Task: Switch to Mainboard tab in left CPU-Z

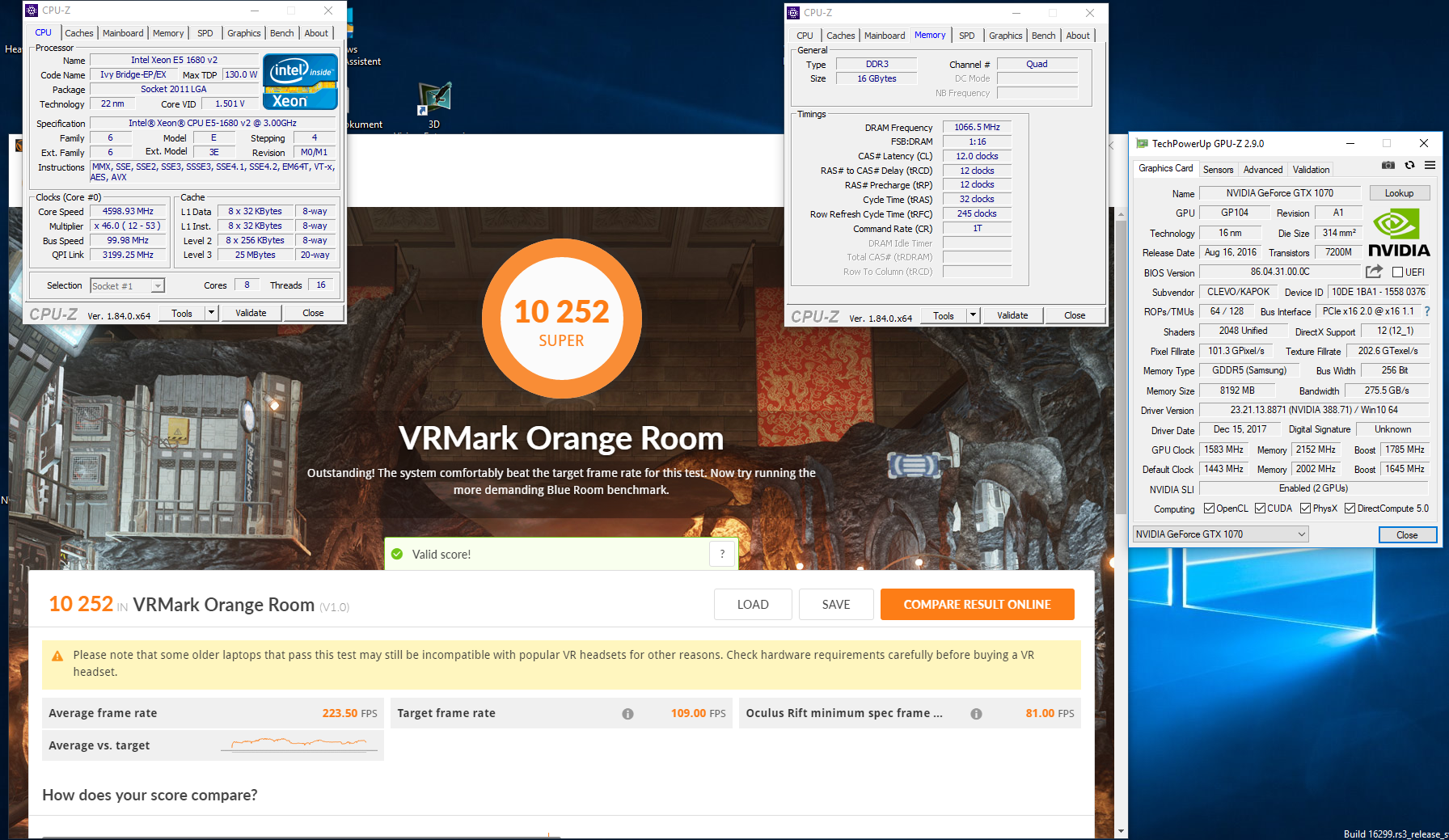Action: pyautogui.click(x=123, y=33)
